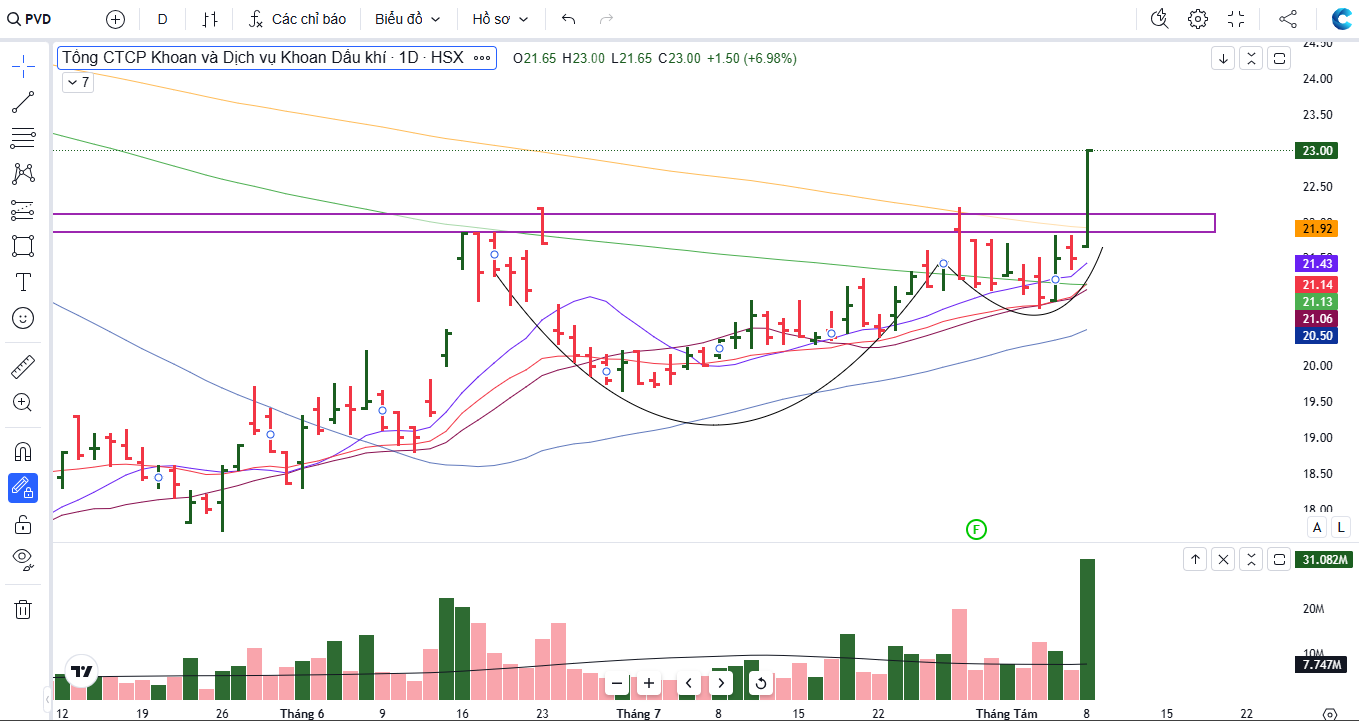
Task: Hide all drawings with eye icon
Action: point(23,559)
